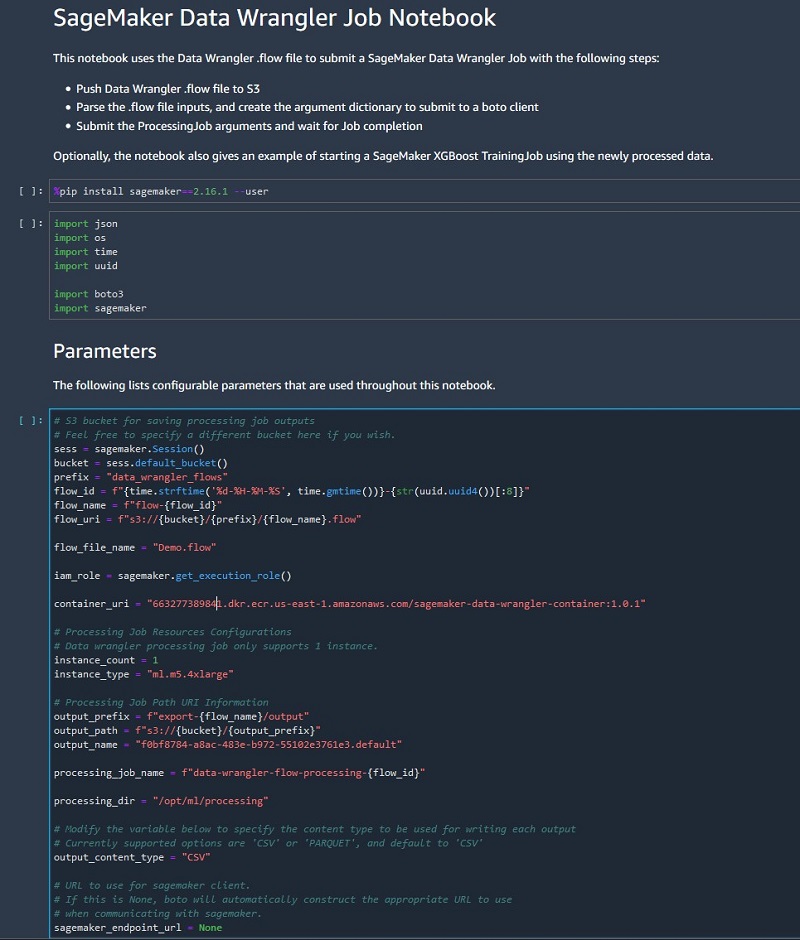Click the container_uri ECR address line
The height and width of the screenshot is (940, 800).
[x=350, y=604]
